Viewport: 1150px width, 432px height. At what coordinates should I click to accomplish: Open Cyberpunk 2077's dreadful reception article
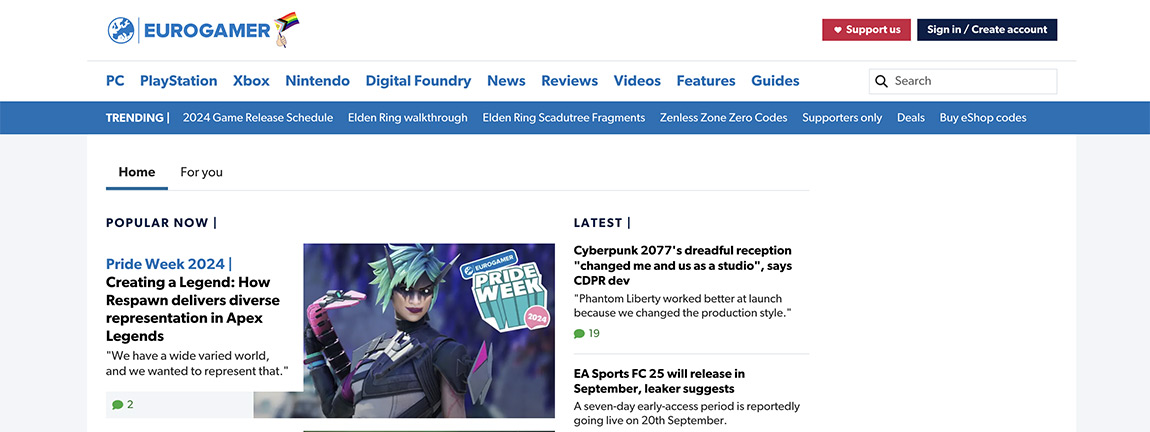coord(683,266)
